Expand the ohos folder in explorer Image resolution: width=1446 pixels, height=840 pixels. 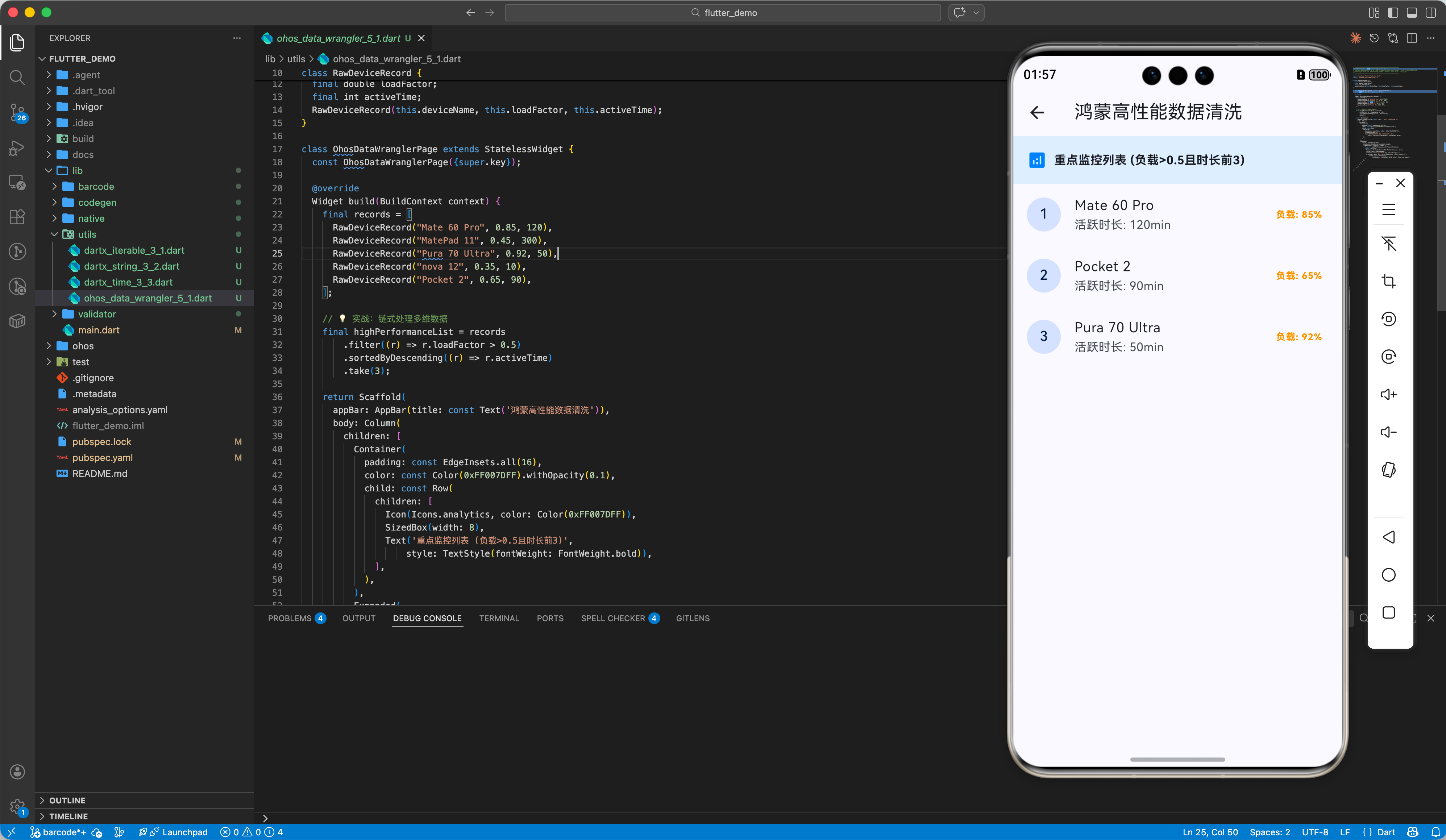tap(83, 346)
